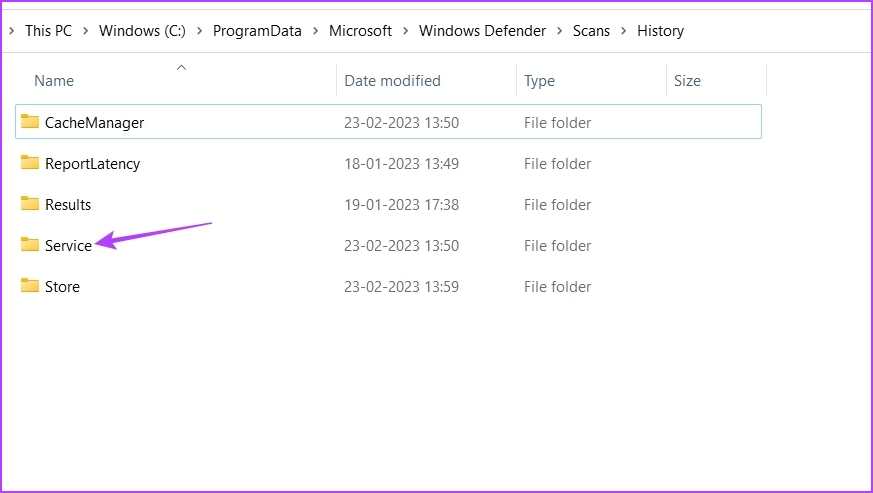Sort by Size column header
Viewport: 873px width, 493px height.
coord(687,81)
